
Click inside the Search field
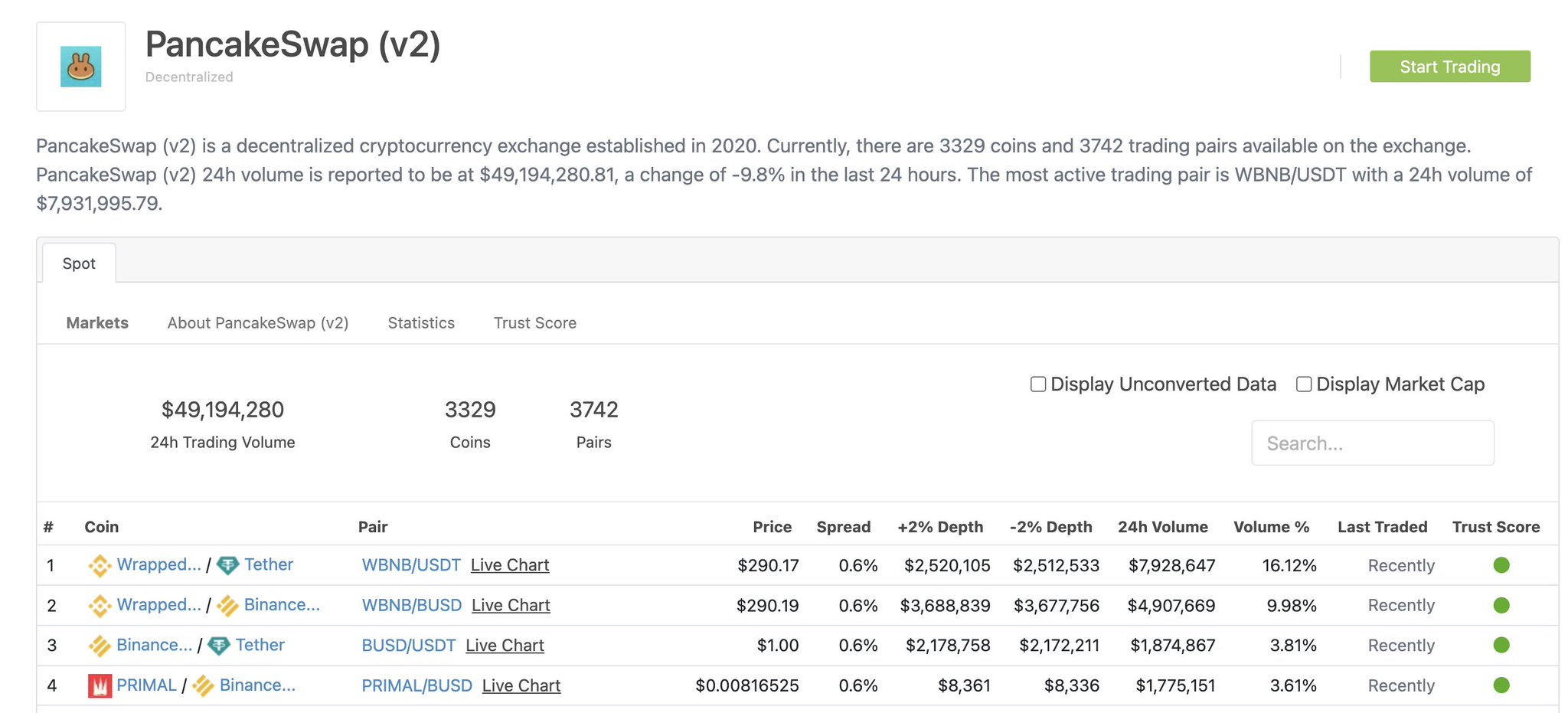coord(1373,443)
